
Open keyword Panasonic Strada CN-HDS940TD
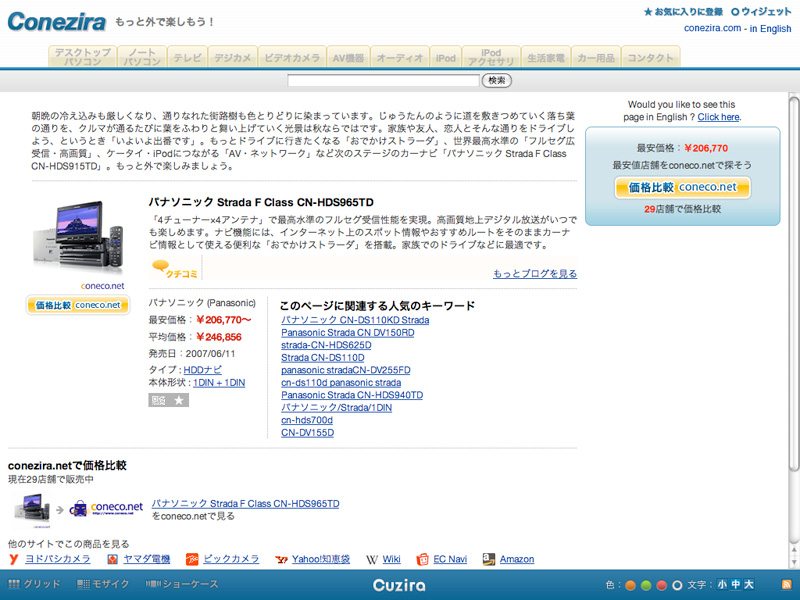click(x=352, y=395)
